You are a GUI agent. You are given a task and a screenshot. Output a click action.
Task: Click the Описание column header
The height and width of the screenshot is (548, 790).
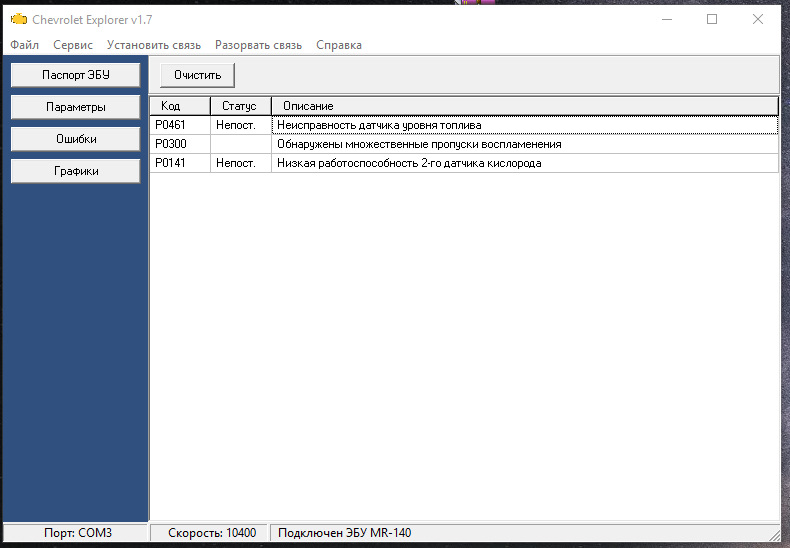[x=525, y=106]
